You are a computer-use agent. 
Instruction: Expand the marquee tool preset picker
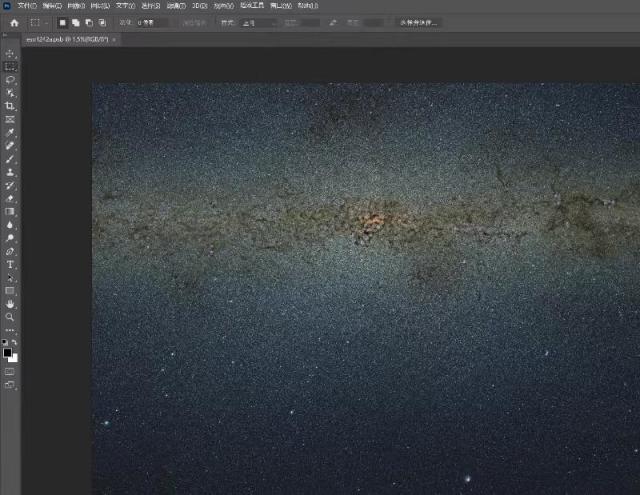[38, 22]
